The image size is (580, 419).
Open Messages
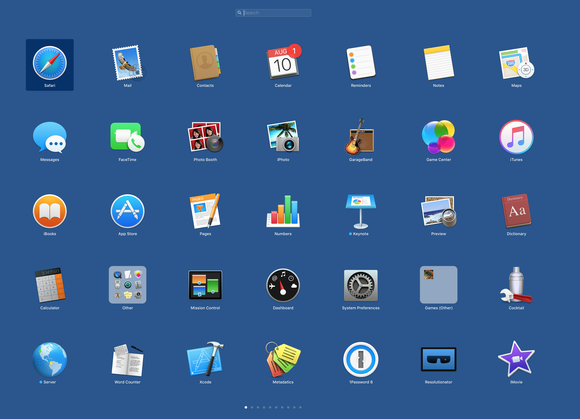pyautogui.click(x=50, y=137)
